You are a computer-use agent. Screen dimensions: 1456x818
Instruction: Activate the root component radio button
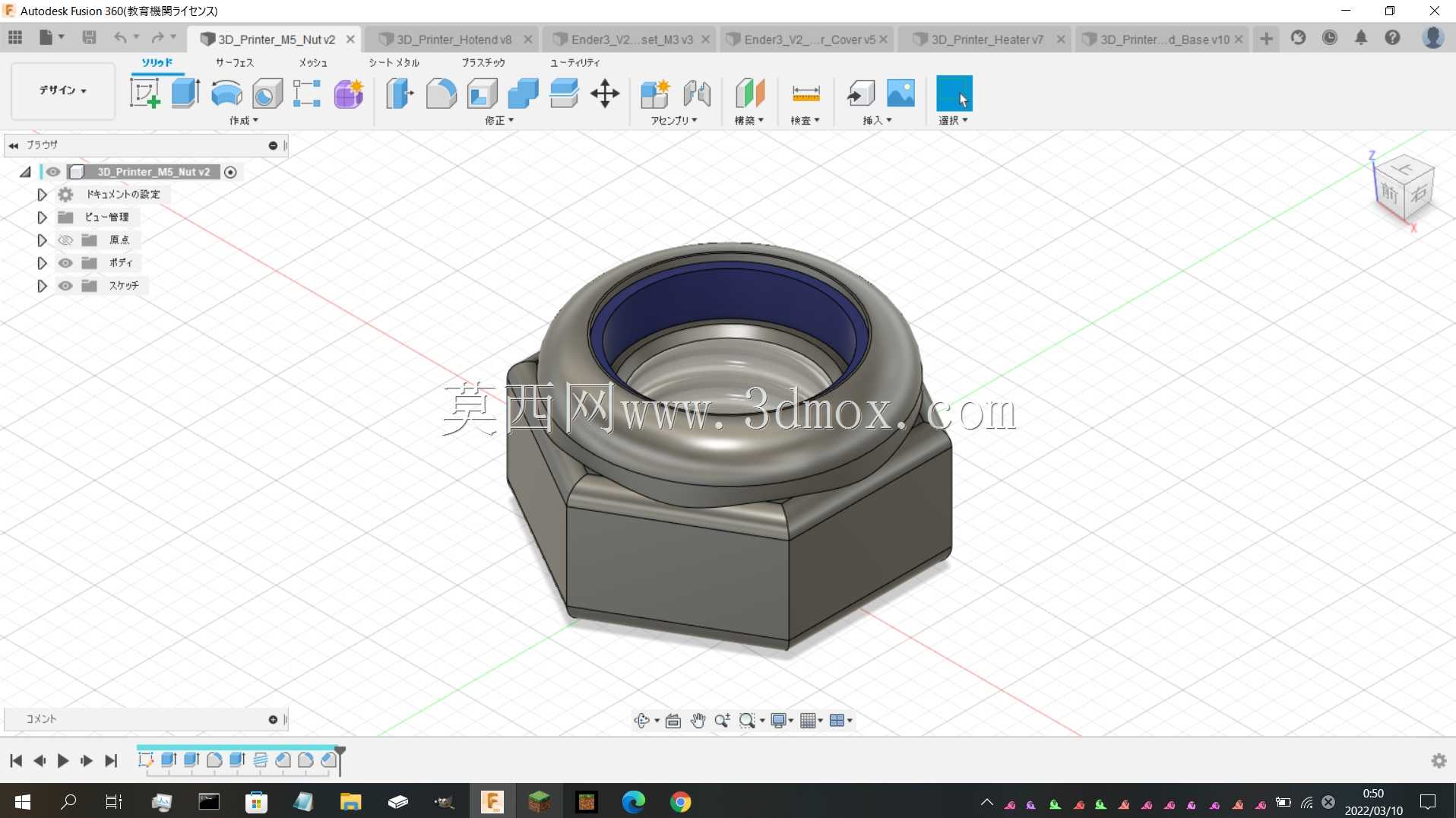230,172
